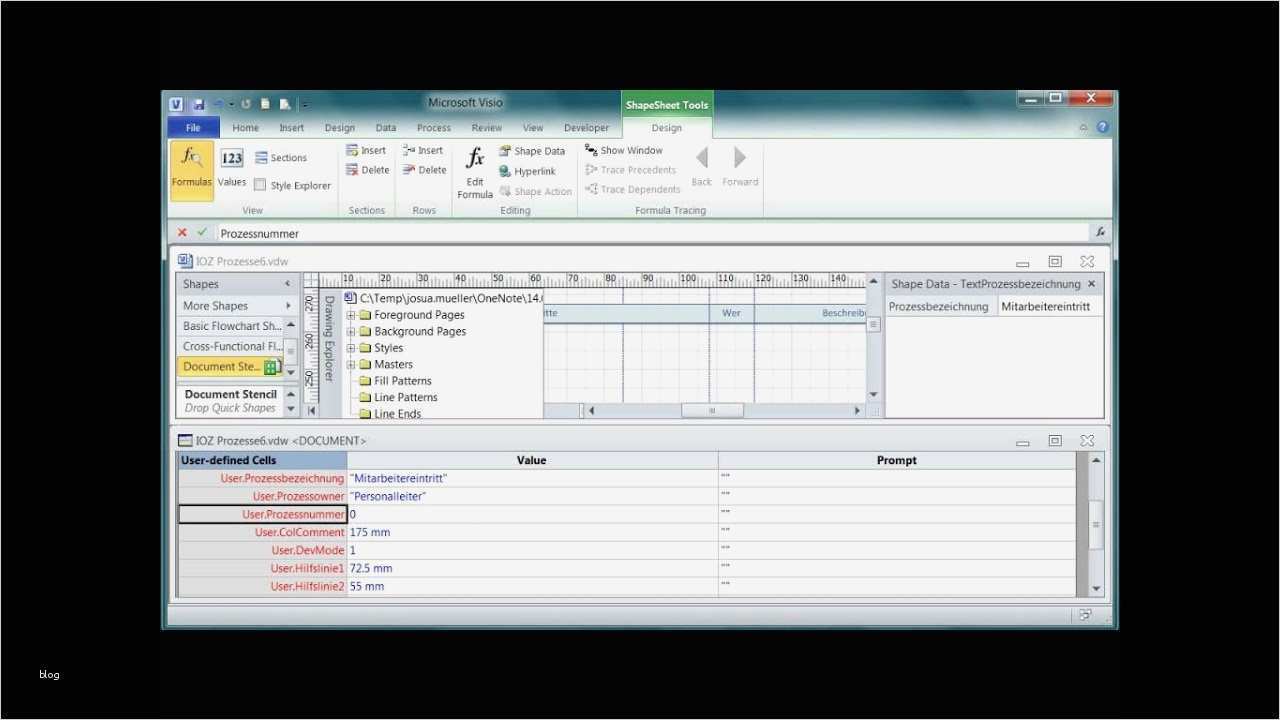Open the Data ribbon tab
This screenshot has height=720, width=1280.
click(x=386, y=128)
